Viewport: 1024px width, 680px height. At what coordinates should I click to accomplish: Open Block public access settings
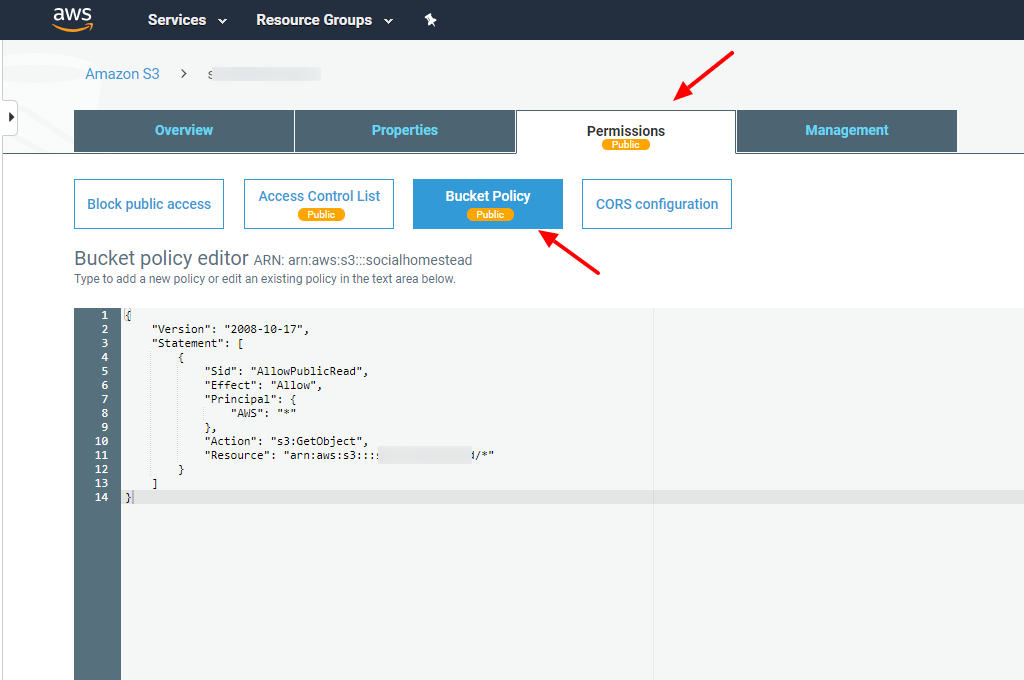point(149,204)
